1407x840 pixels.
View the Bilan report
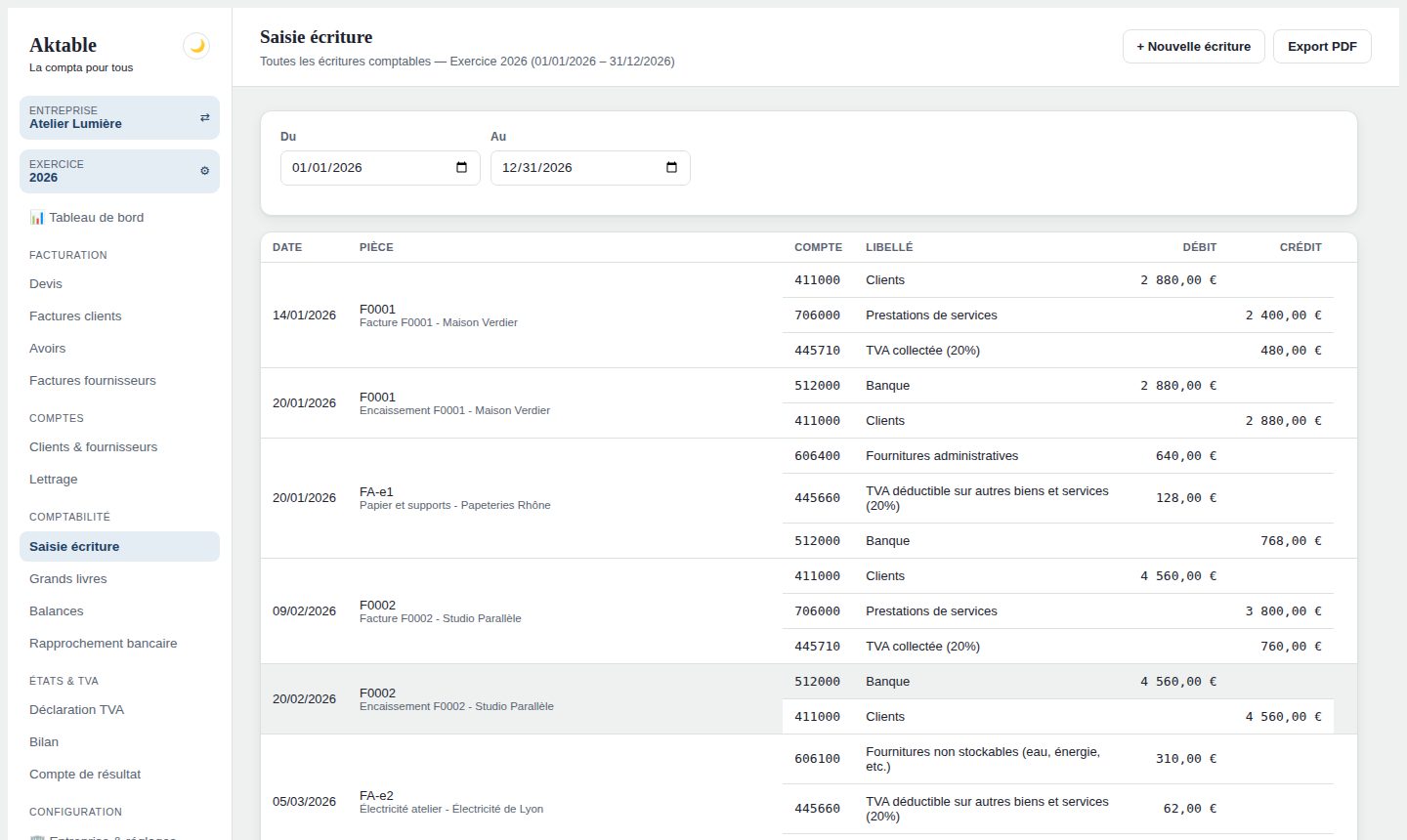point(119,742)
